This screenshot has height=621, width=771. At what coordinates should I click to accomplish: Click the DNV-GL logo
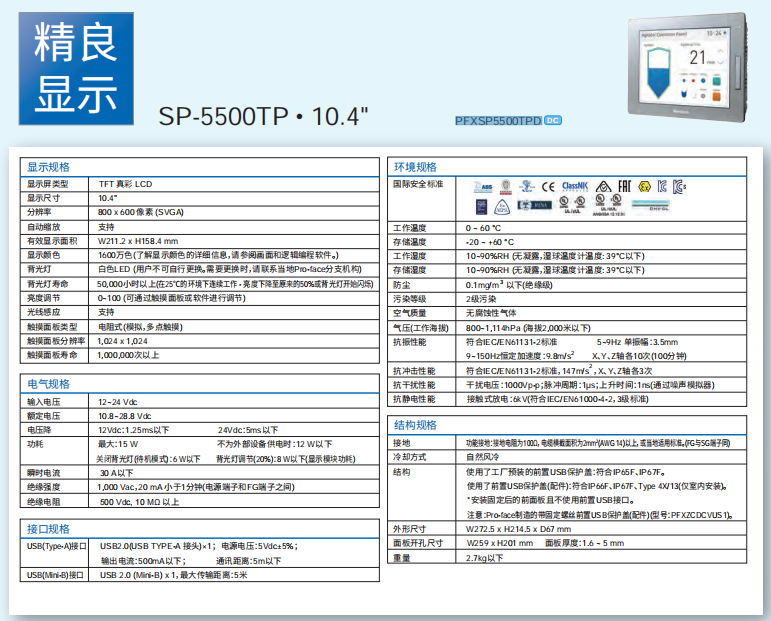coord(650,206)
